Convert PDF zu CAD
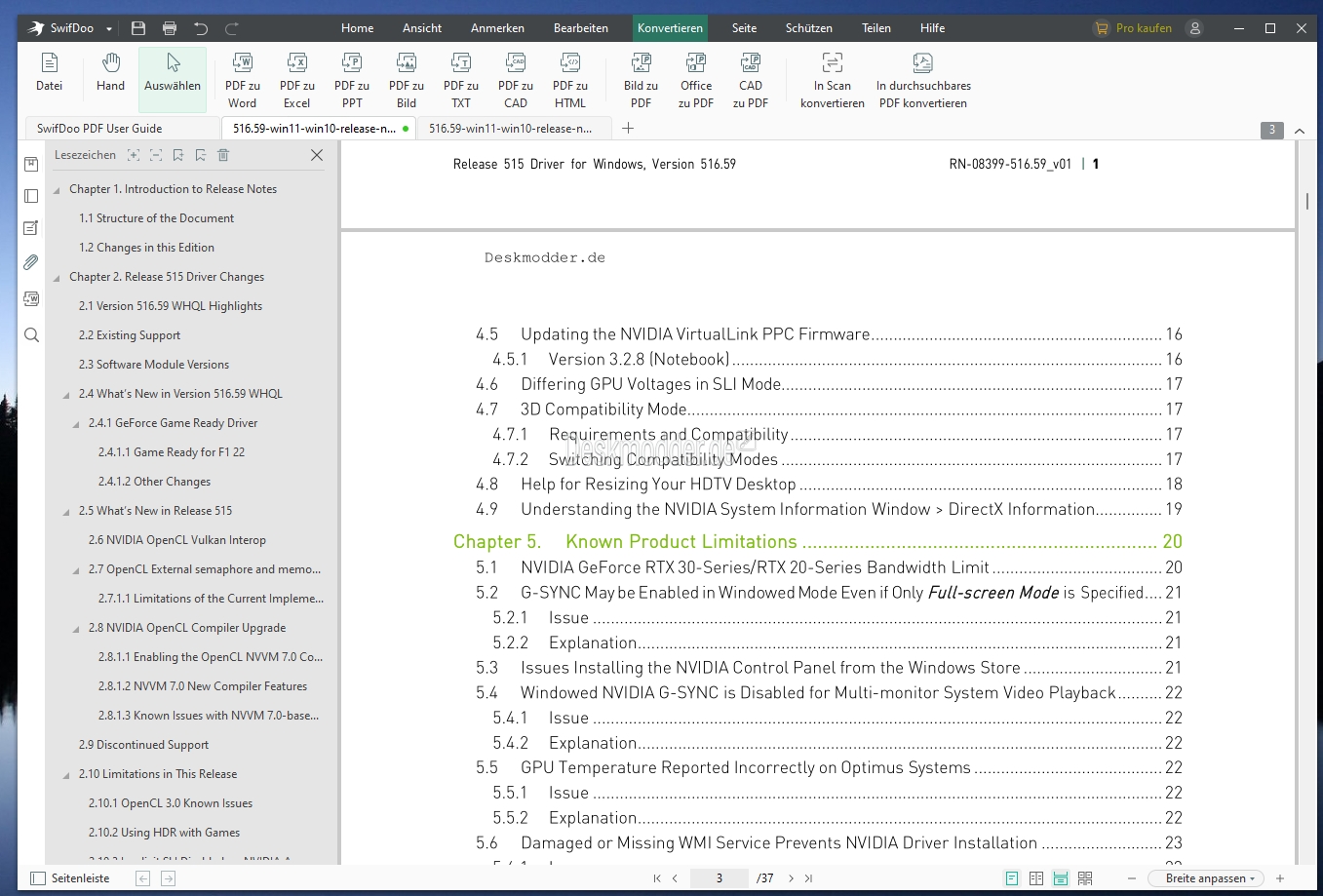1323x896 pixels. coord(516,80)
